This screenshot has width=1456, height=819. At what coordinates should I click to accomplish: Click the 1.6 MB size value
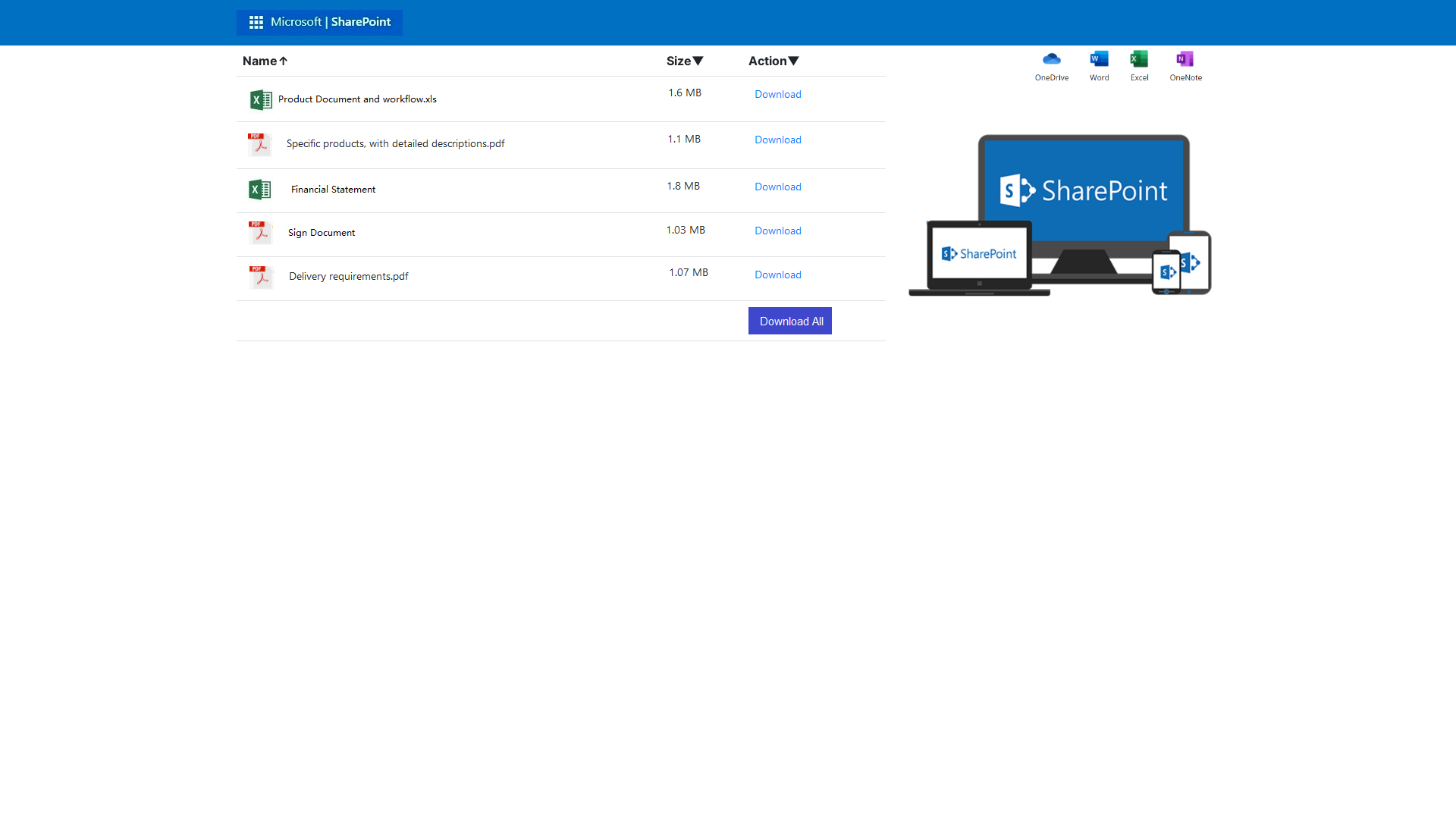pyautogui.click(x=684, y=93)
